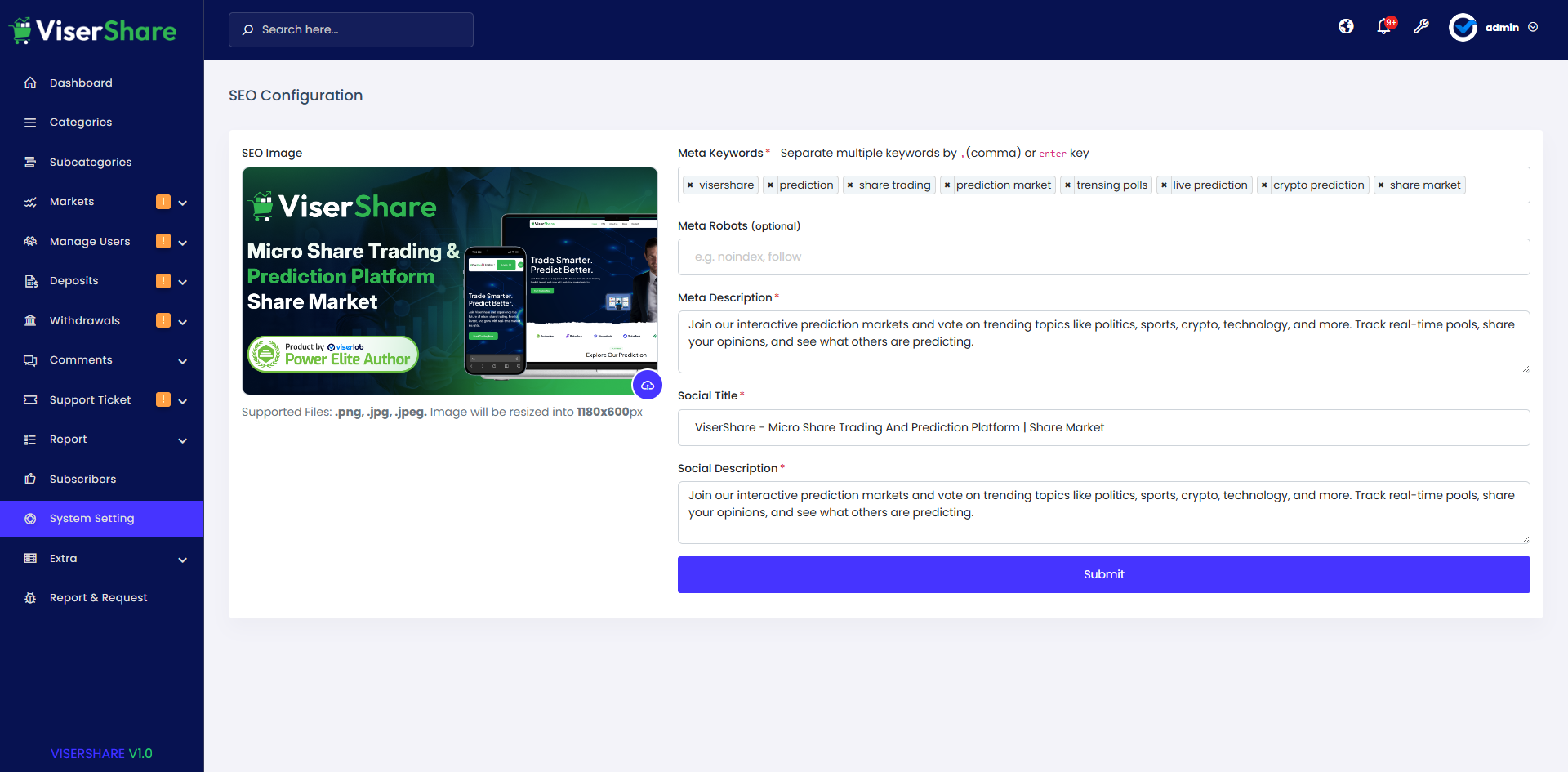Image resolution: width=1568 pixels, height=772 pixels.
Task: Click the Support Ticket icon
Action: [30, 399]
